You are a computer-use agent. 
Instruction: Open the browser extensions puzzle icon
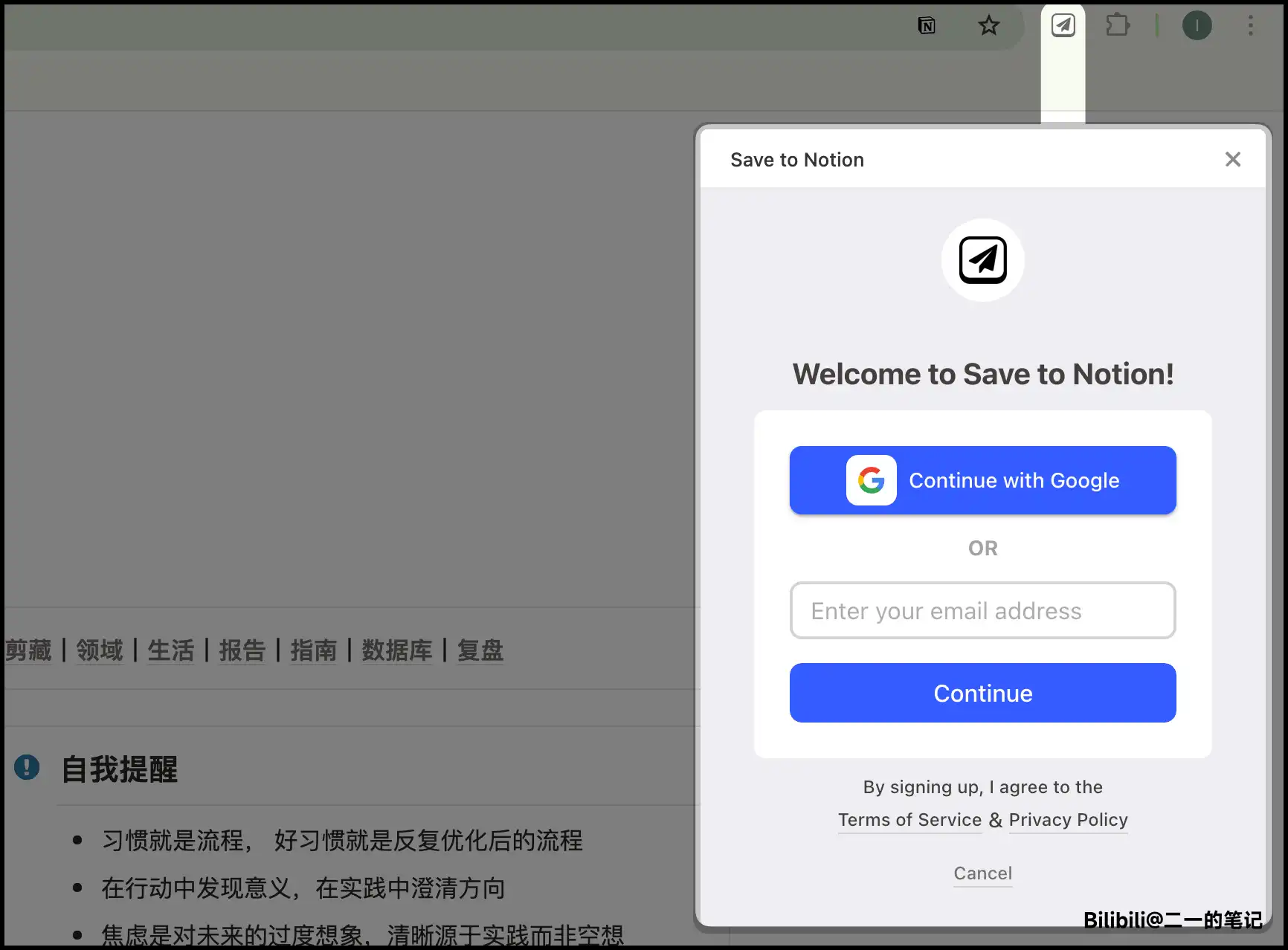[x=1117, y=26]
